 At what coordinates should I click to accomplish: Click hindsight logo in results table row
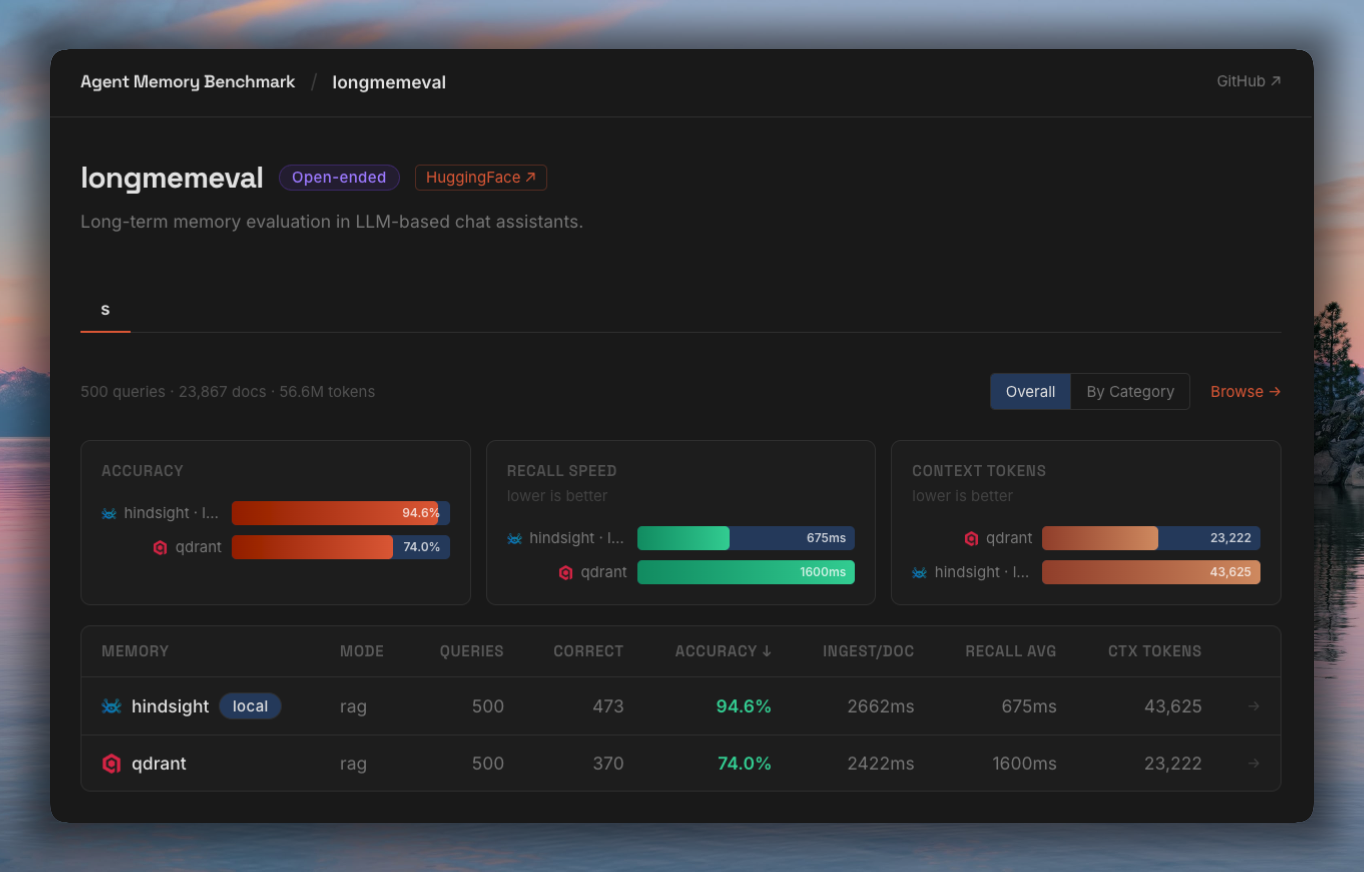coord(111,706)
